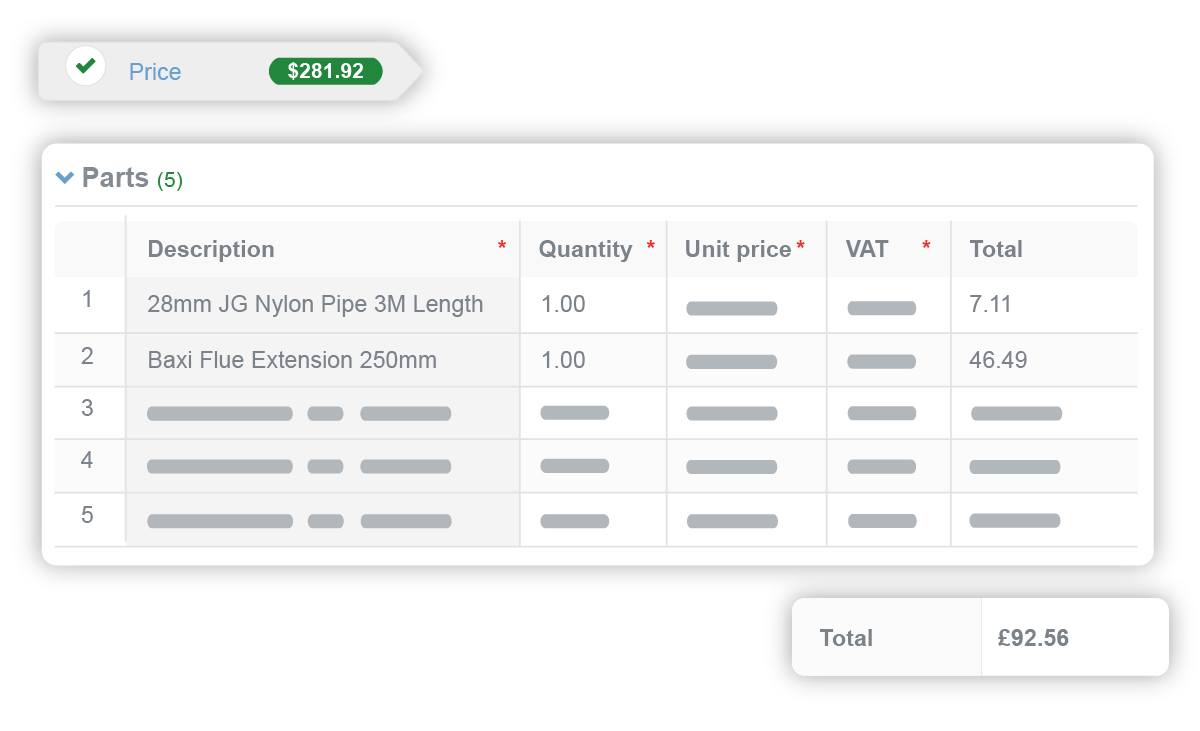Edit the Baxi Flue Extension 250mm description
Image resolution: width=1200 pixels, height=731 pixels.
(292, 360)
